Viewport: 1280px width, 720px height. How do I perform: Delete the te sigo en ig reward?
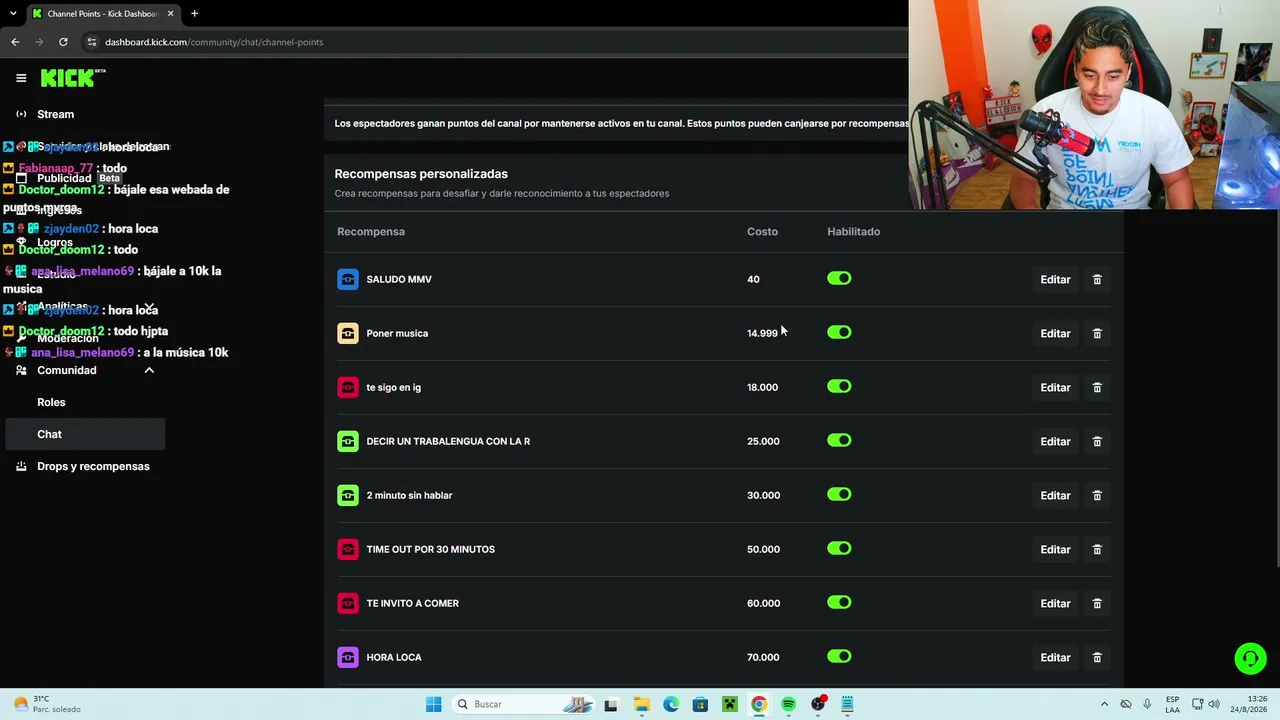(1097, 387)
